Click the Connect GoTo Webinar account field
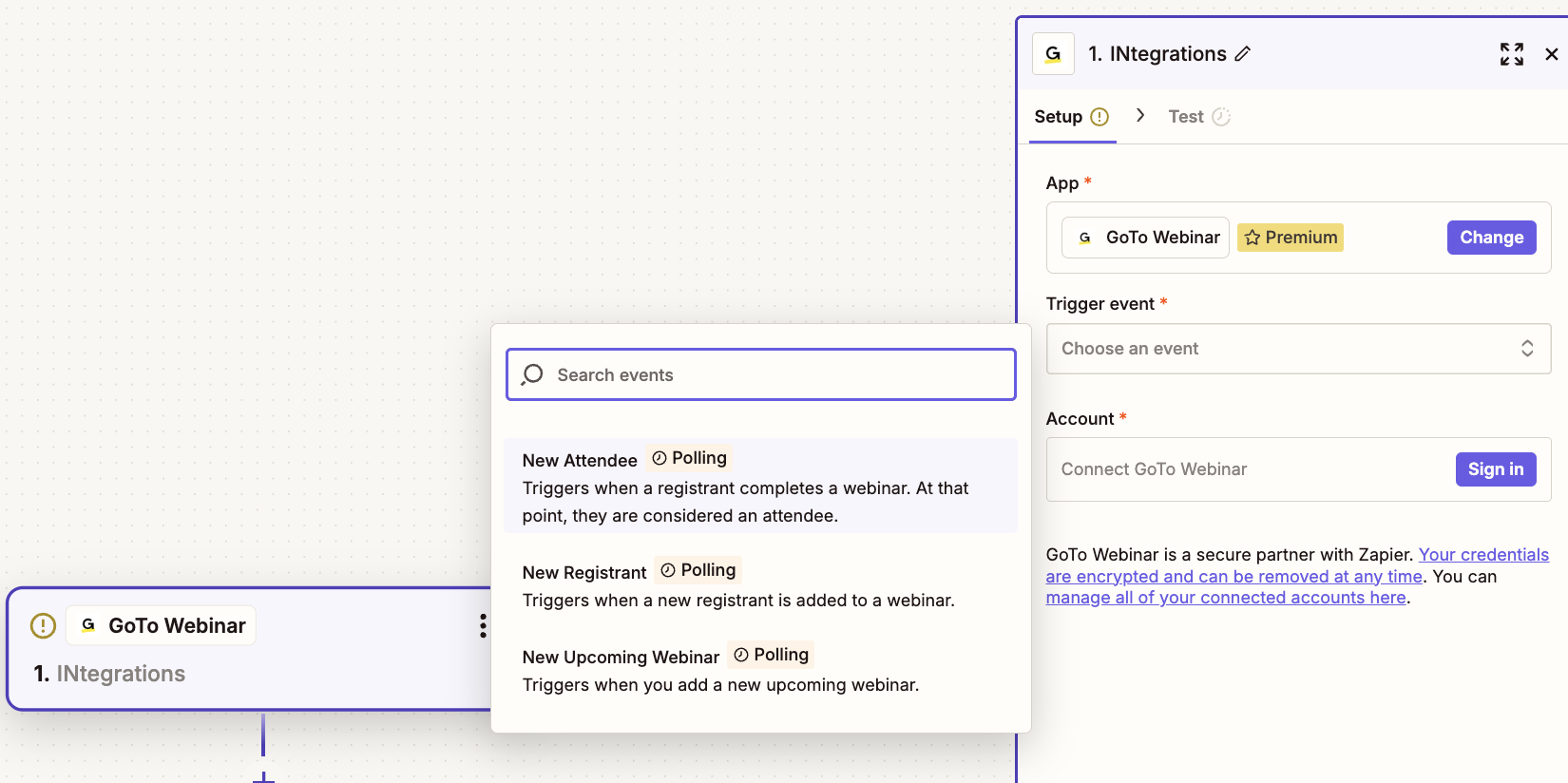This screenshot has height=783, width=1568. click(1298, 469)
